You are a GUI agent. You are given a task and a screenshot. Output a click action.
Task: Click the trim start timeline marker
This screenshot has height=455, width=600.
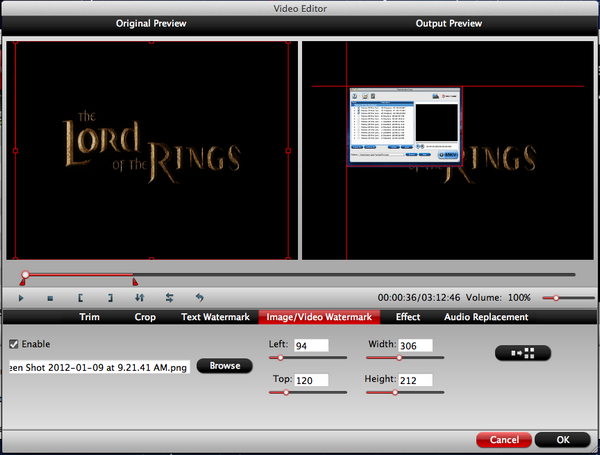[x=23, y=282]
